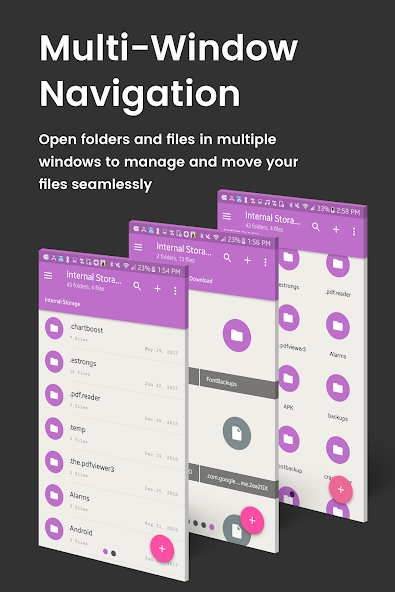395x592 pixels.
Task: Click the Android folder icon
Action: click(54, 529)
